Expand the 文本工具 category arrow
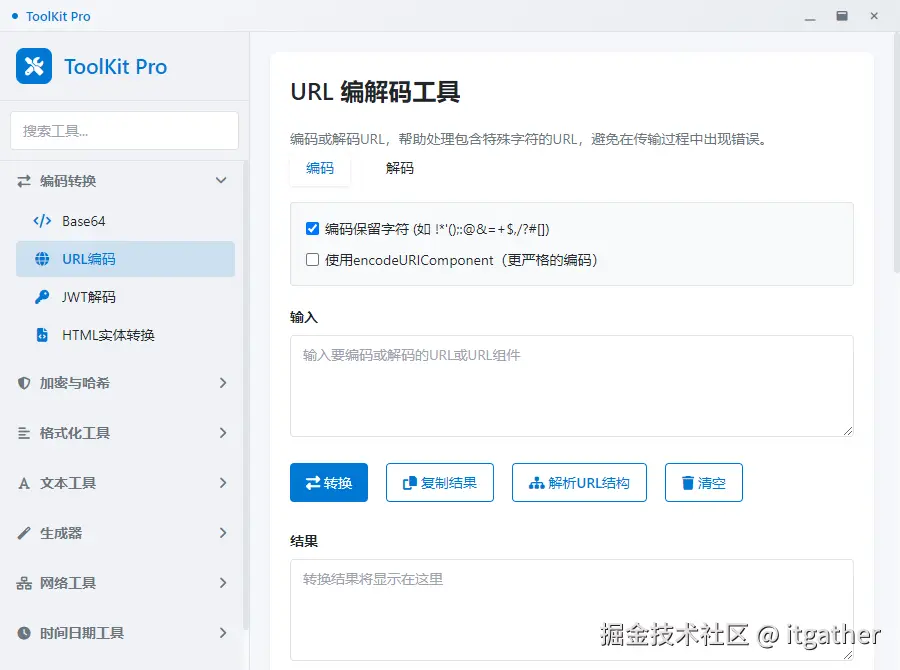This screenshot has height=670, width=900. [x=223, y=483]
